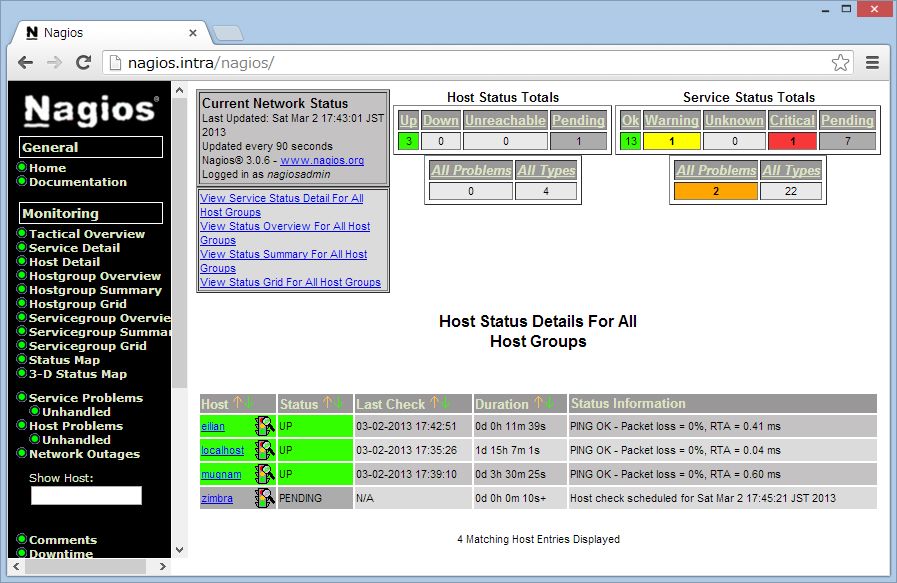
Task: View Status Summary For All Host Groups
Action: click(x=284, y=261)
